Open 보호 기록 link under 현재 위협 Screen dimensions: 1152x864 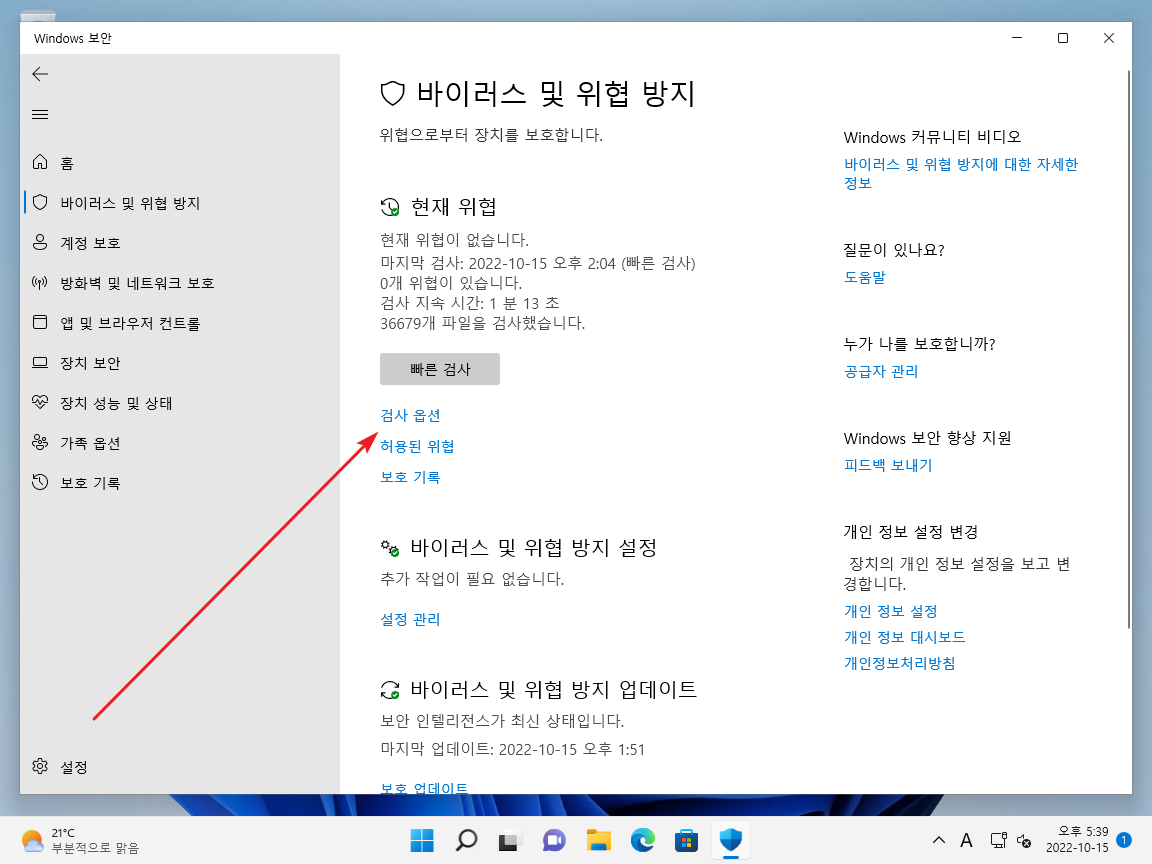[x=410, y=477]
